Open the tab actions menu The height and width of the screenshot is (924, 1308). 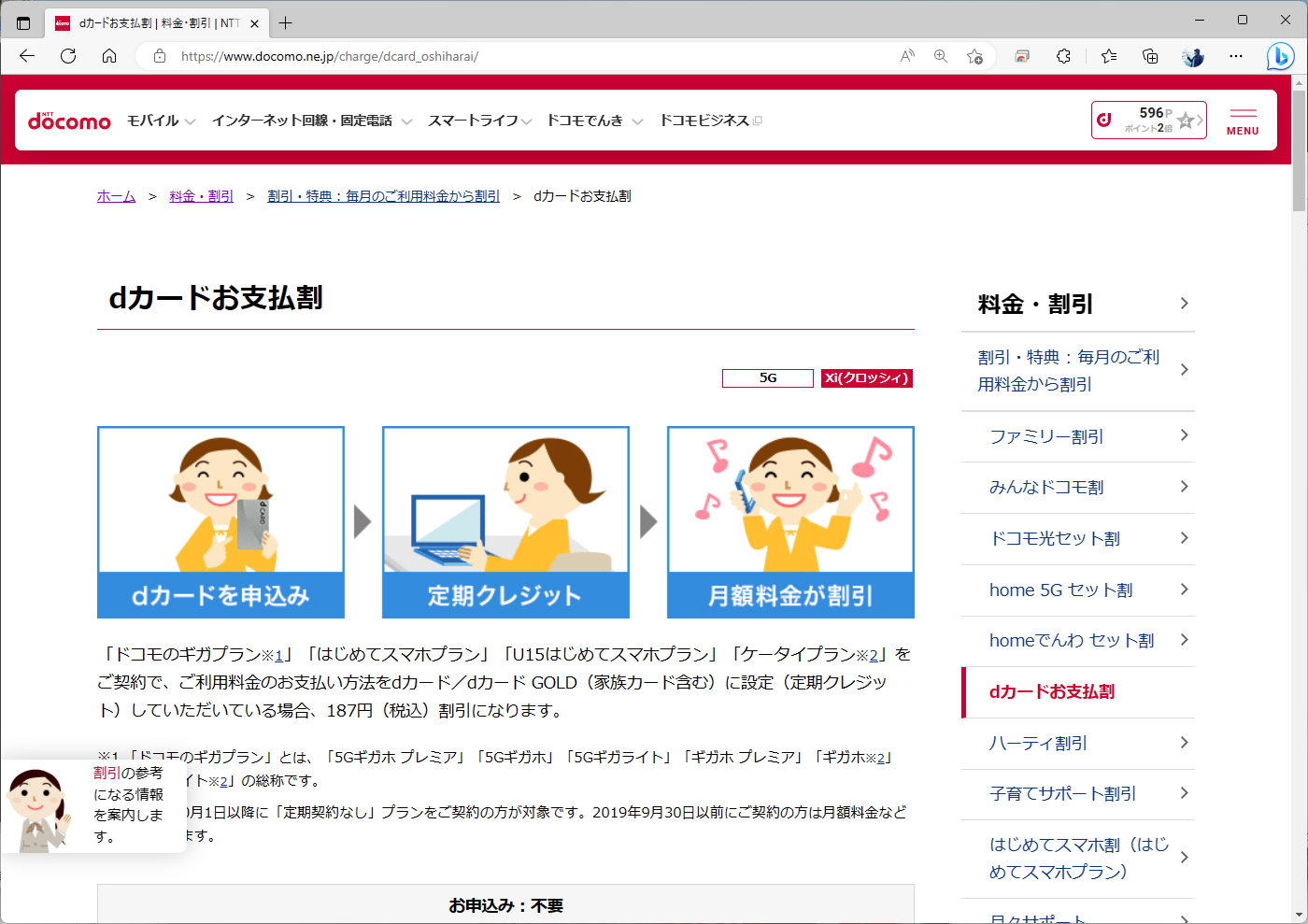(23, 23)
